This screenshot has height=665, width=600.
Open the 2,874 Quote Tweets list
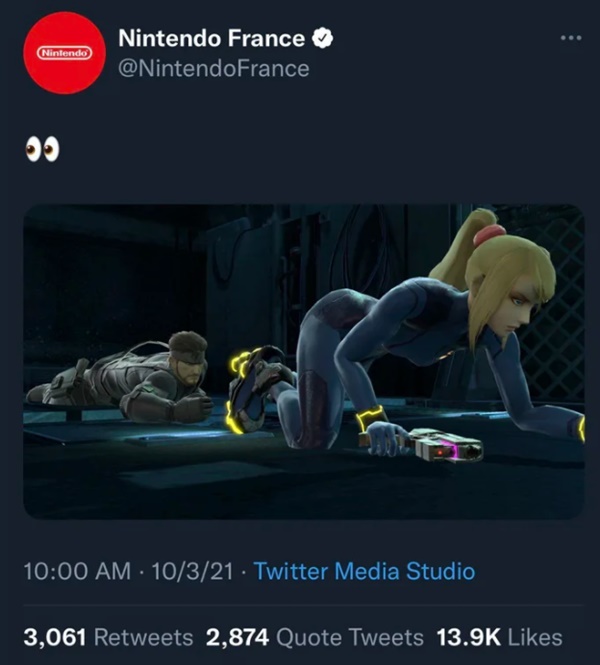tap(314, 637)
